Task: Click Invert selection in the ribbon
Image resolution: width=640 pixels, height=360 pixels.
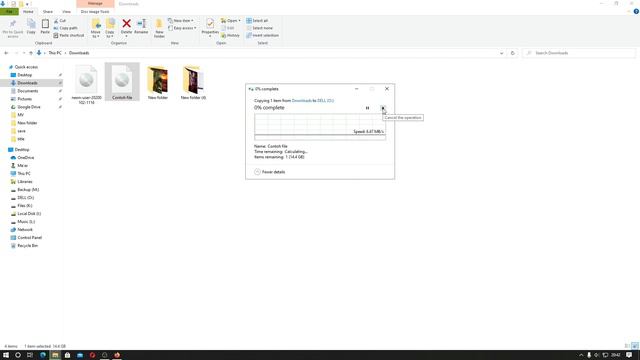Action: (262, 36)
